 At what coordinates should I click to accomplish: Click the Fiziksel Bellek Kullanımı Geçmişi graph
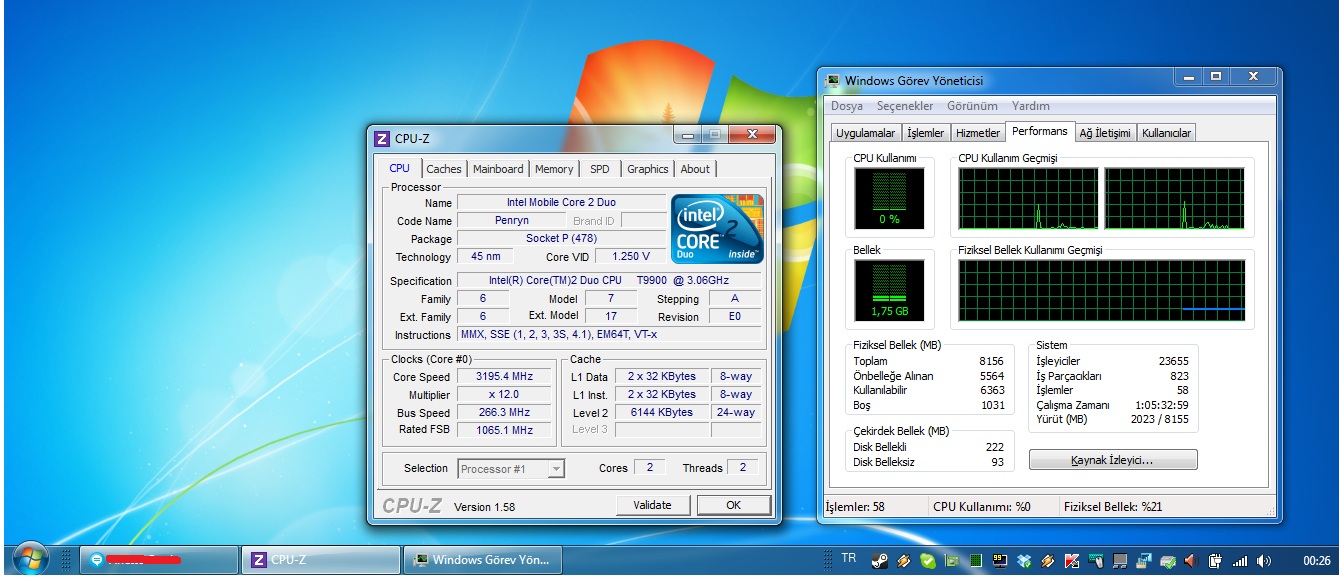coord(1102,290)
